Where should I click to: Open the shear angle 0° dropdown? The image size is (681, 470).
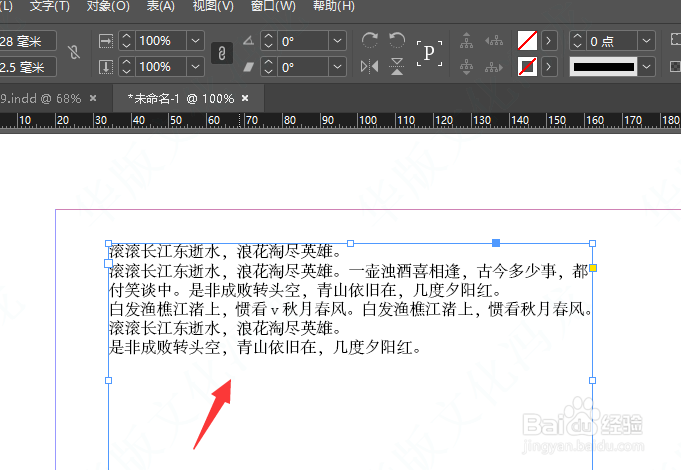337,67
